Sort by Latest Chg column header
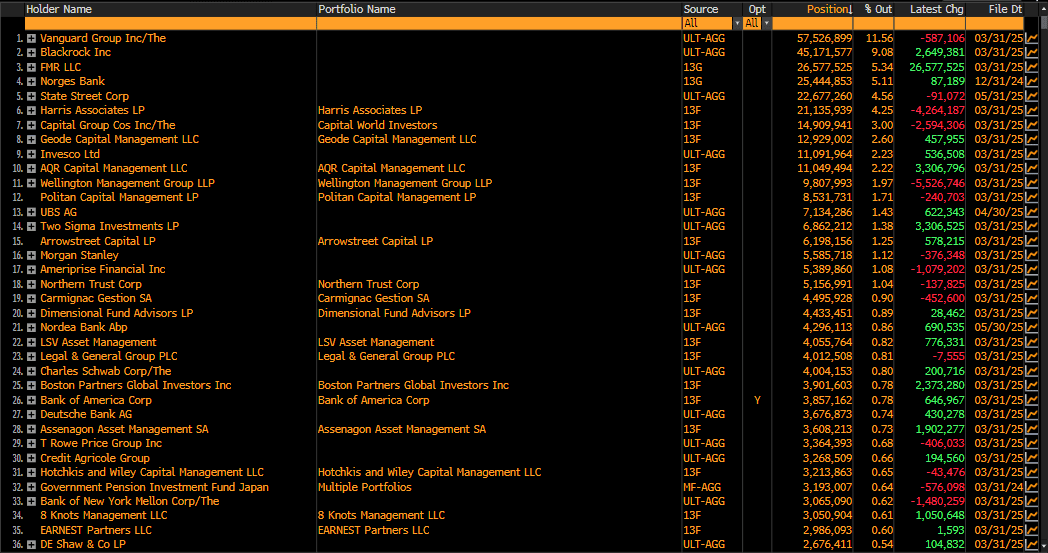This screenshot has height=553, width=1048. [936, 9]
